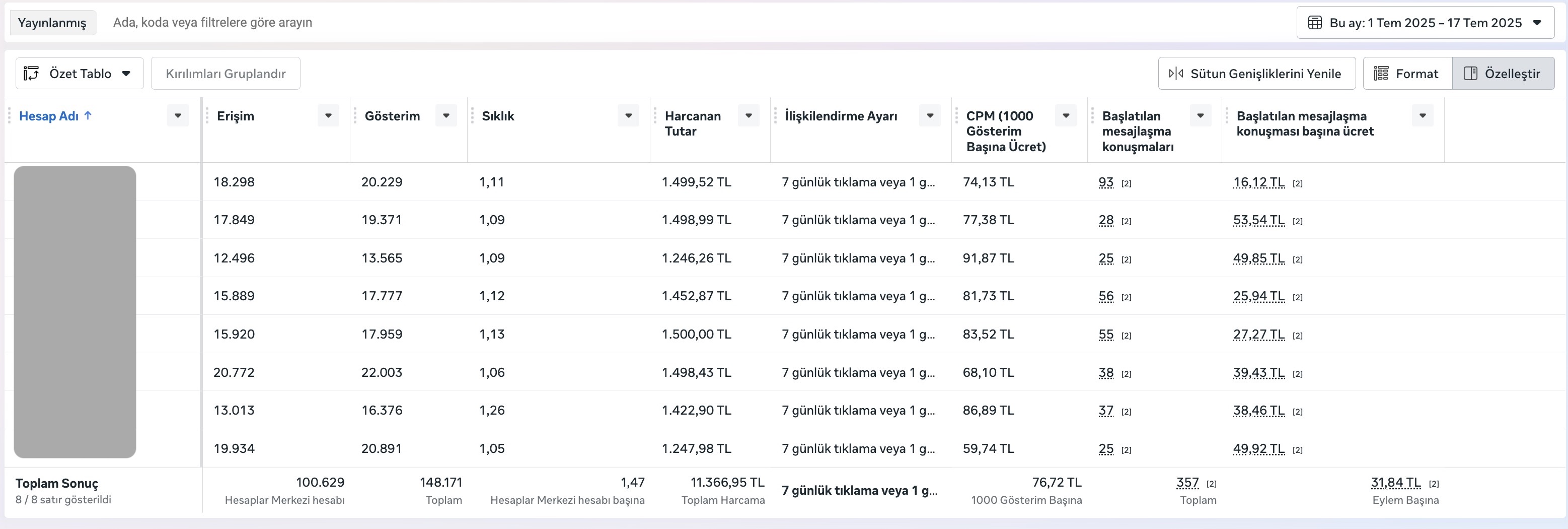Select the Harcanan Tutar cell 1.246,26 TL
1568x529 pixels.
[x=696, y=258]
